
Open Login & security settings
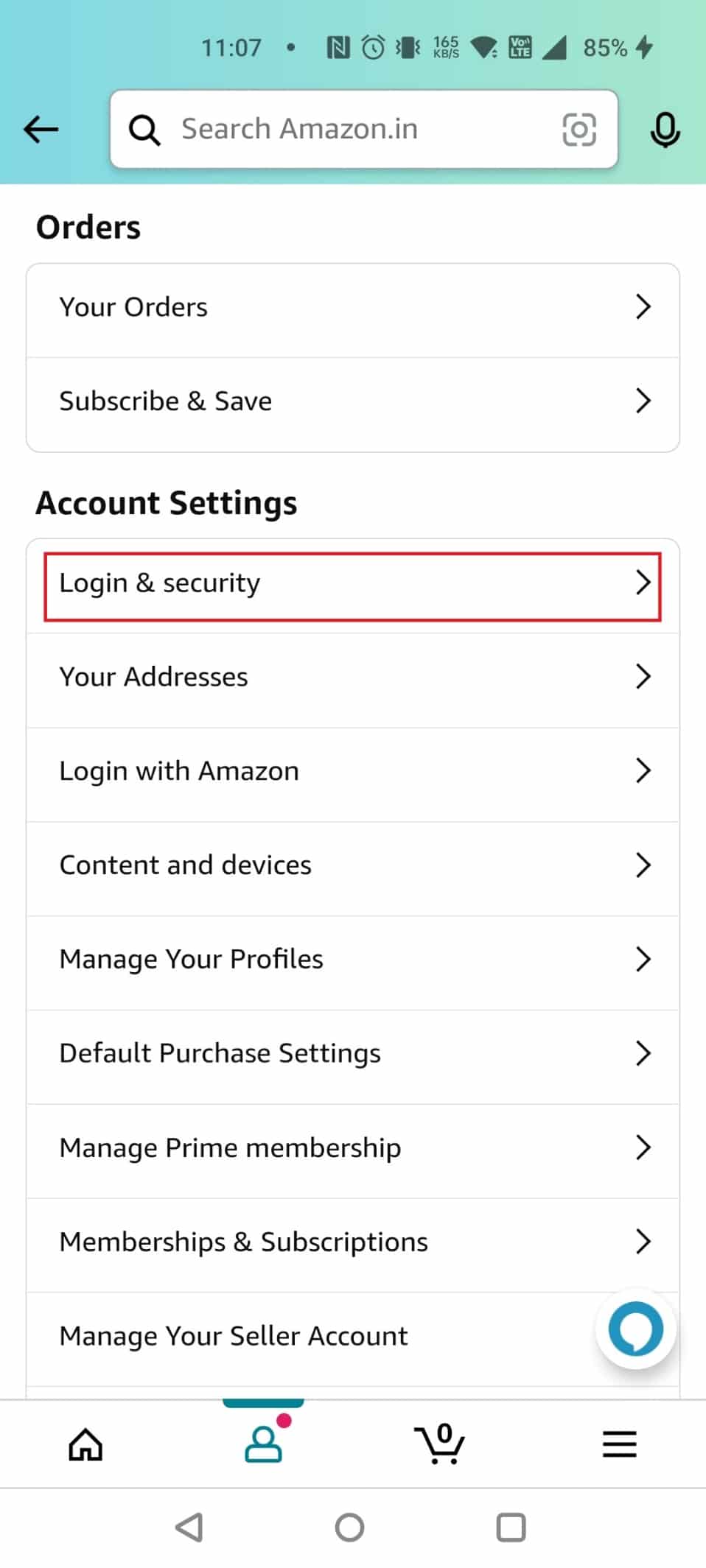[x=352, y=583]
